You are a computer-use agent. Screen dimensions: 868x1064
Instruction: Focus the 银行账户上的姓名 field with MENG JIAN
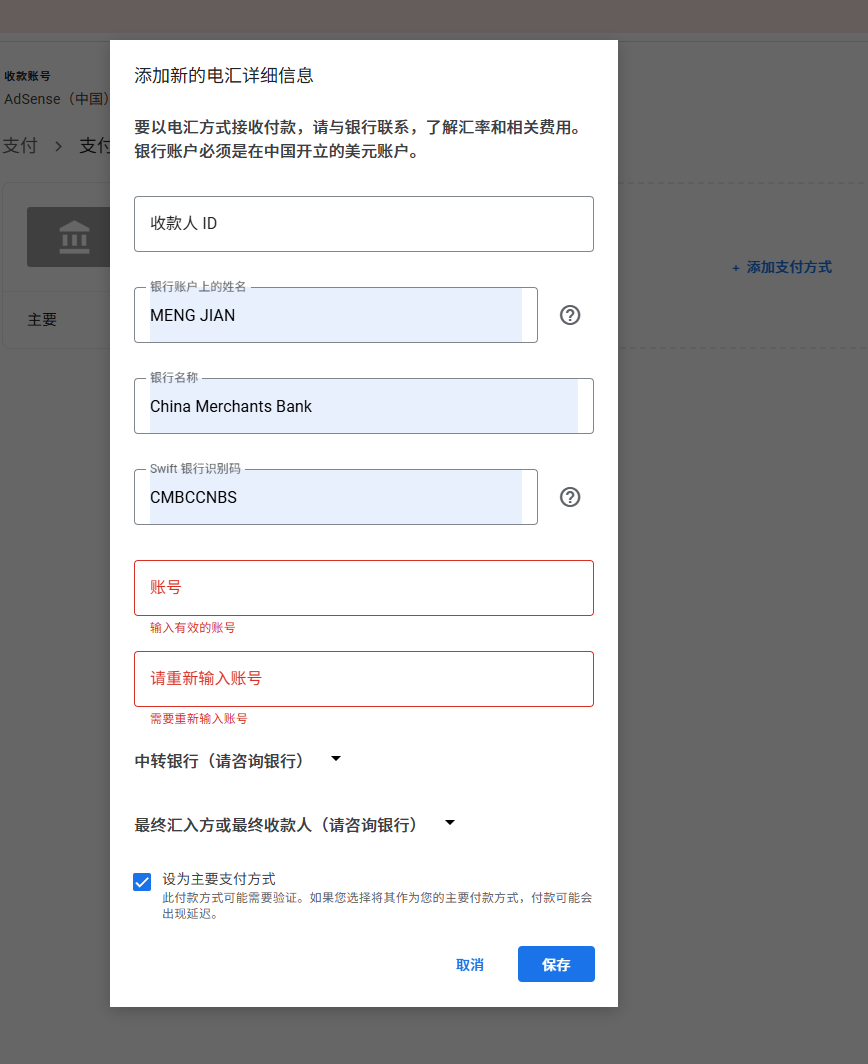pyautogui.click(x=336, y=315)
